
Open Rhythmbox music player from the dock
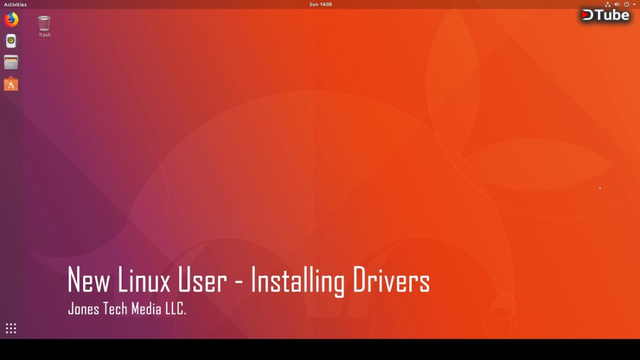(x=11, y=41)
